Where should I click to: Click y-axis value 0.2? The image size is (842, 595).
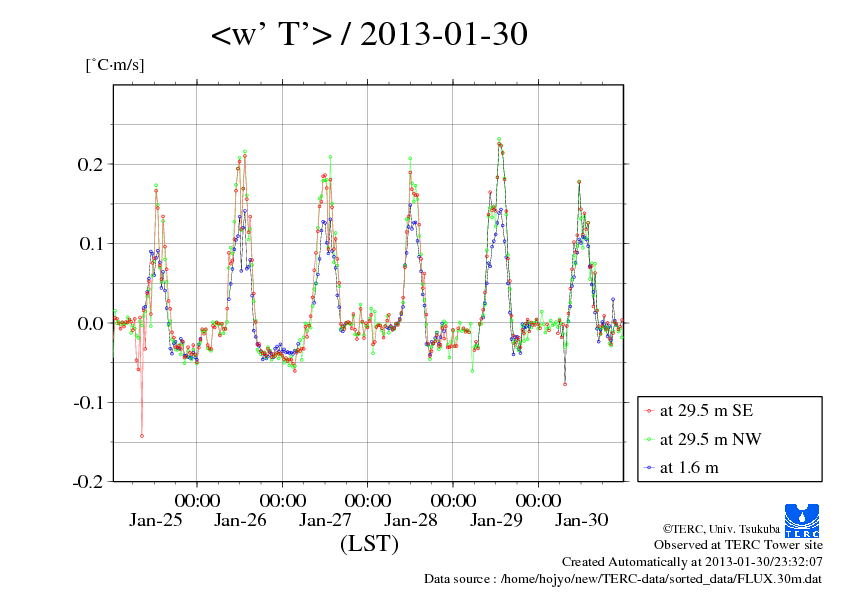pos(90,164)
